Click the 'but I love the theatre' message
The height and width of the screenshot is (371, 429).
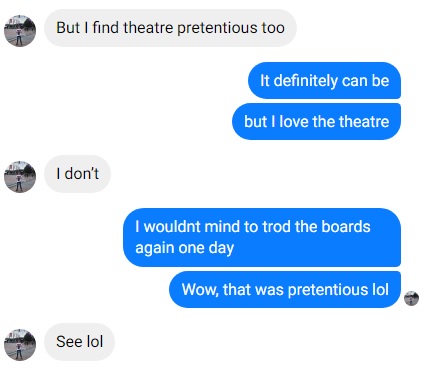pos(316,121)
